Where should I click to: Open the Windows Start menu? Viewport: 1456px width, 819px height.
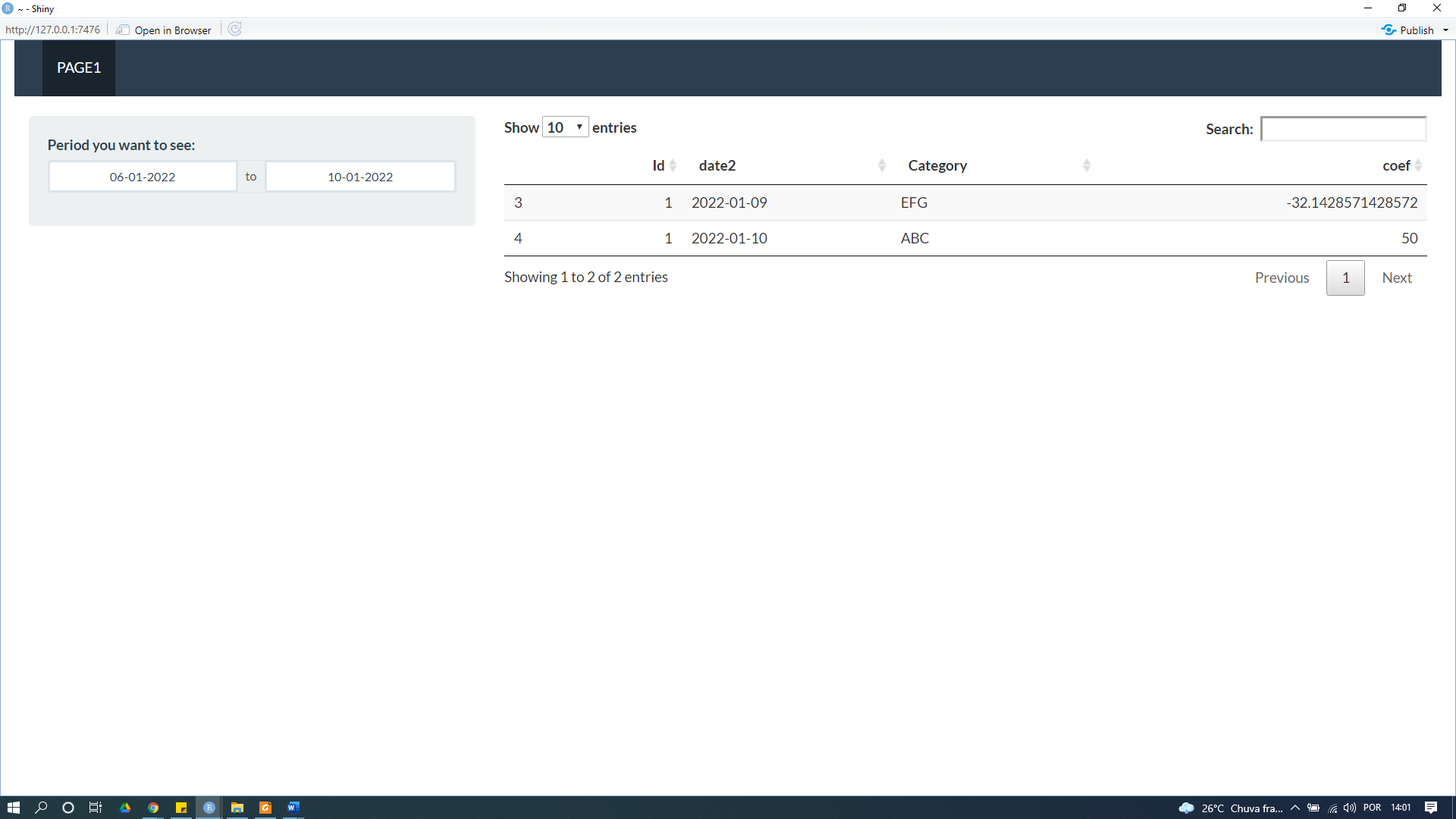pos(13,808)
